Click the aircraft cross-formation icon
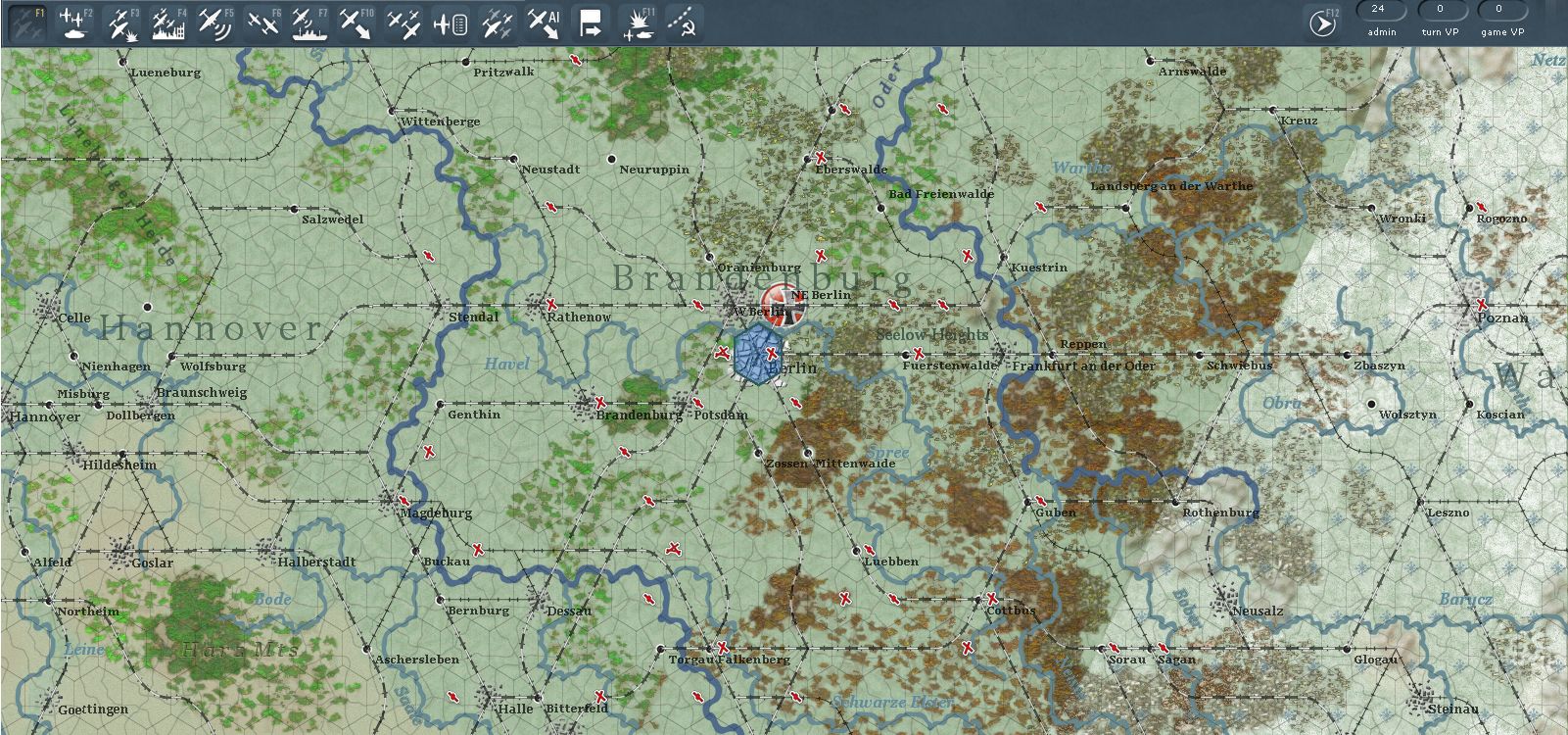This screenshot has height=735, width=1568. [402, 23]
